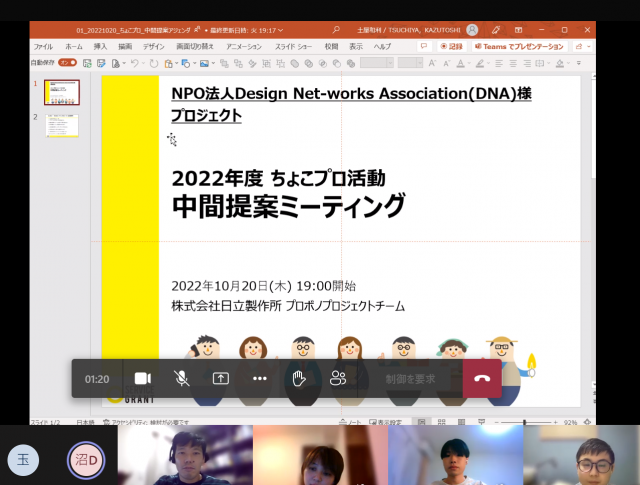Click the user account avatar icon
Image resolution: width=640 pixels, height=485 pixels.
pos(472,30)
